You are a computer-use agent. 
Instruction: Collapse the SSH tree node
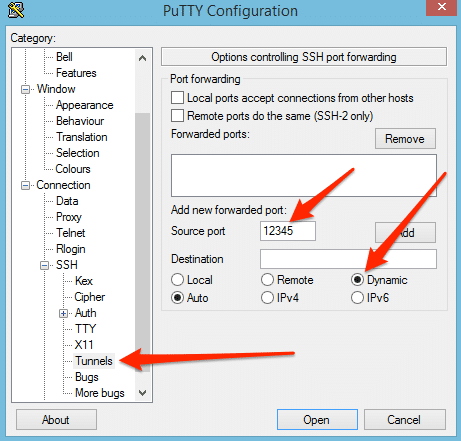point(44,265)
